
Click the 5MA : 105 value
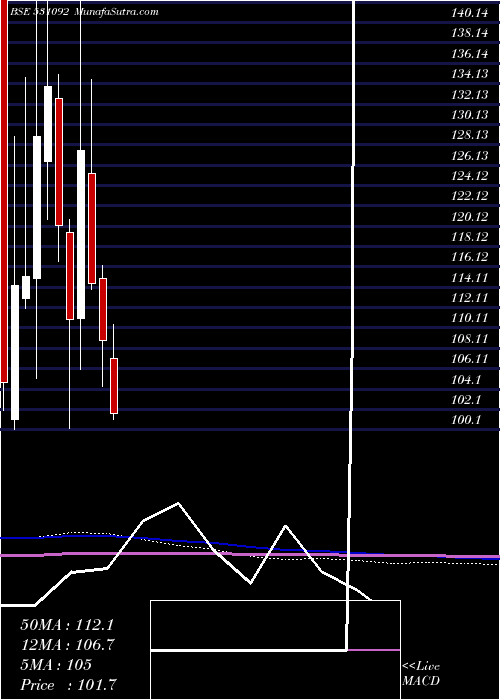click(56, 665)
